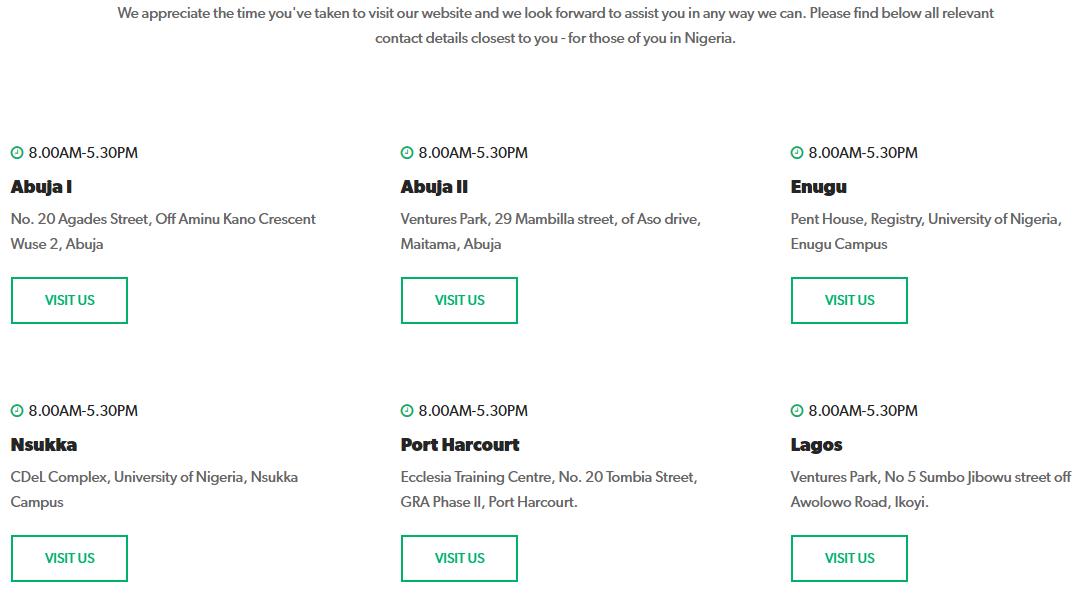
Task: Select the Abuja II heading
Action: [434, 187]
